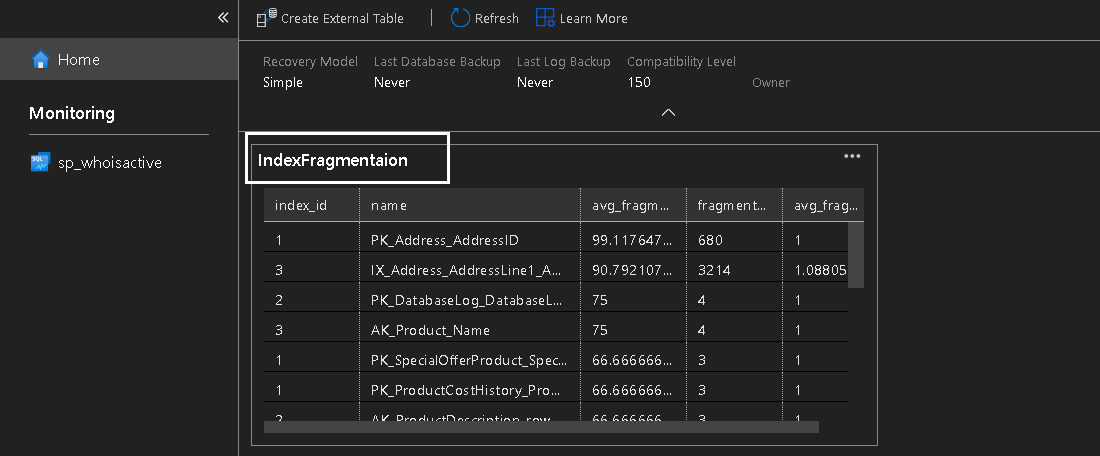
Task: Select Home in the sidebar
Action: point(79,60)
